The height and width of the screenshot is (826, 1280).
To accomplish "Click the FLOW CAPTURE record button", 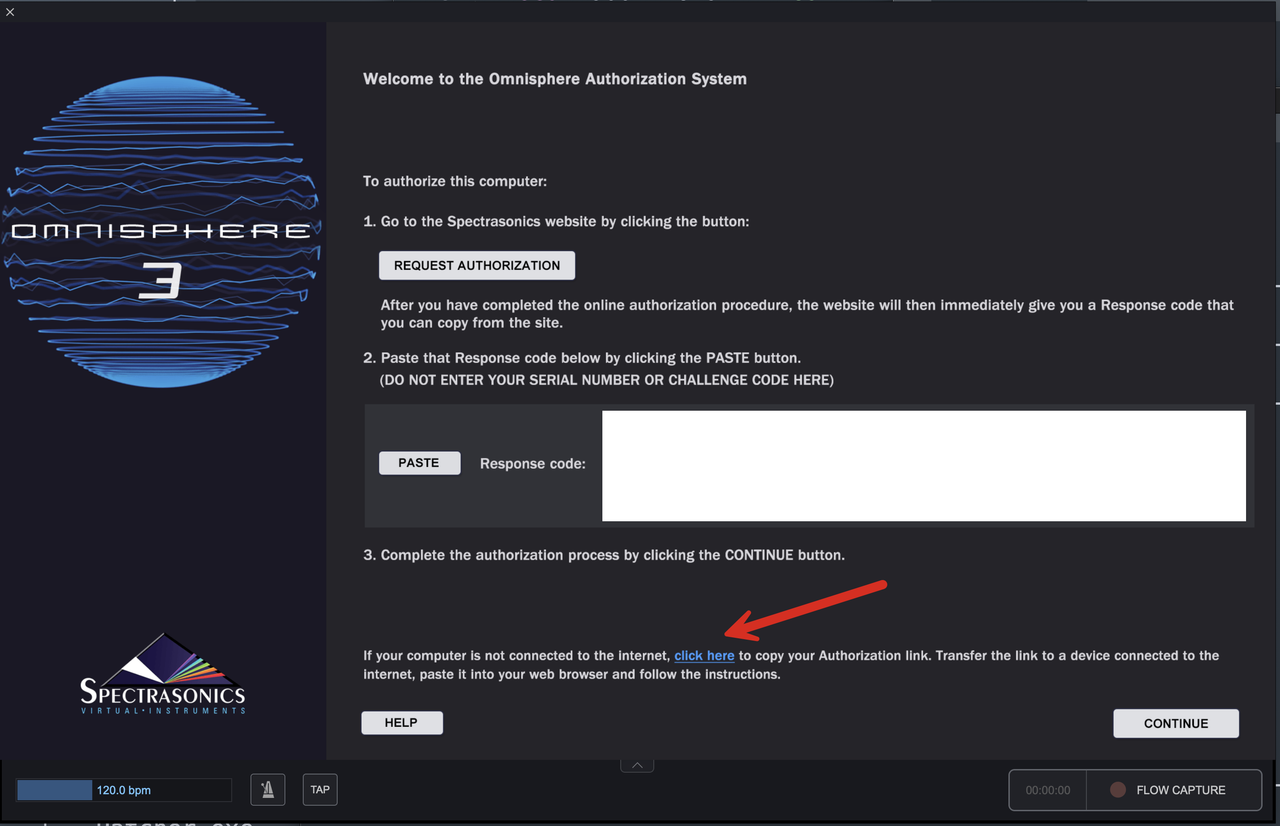I will click(x=1173, y=790).
